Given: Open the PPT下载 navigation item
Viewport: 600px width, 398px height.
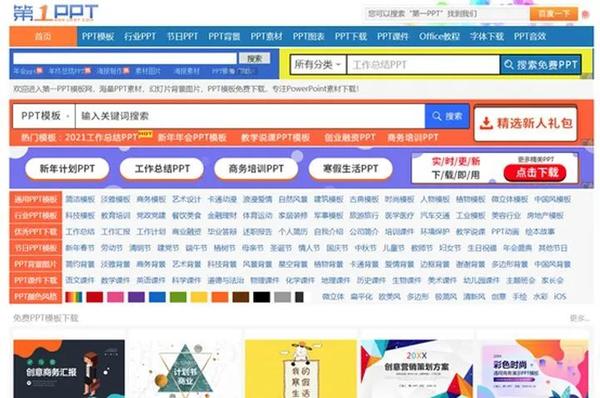Looking at the screenshot, I should click(351, 36).
